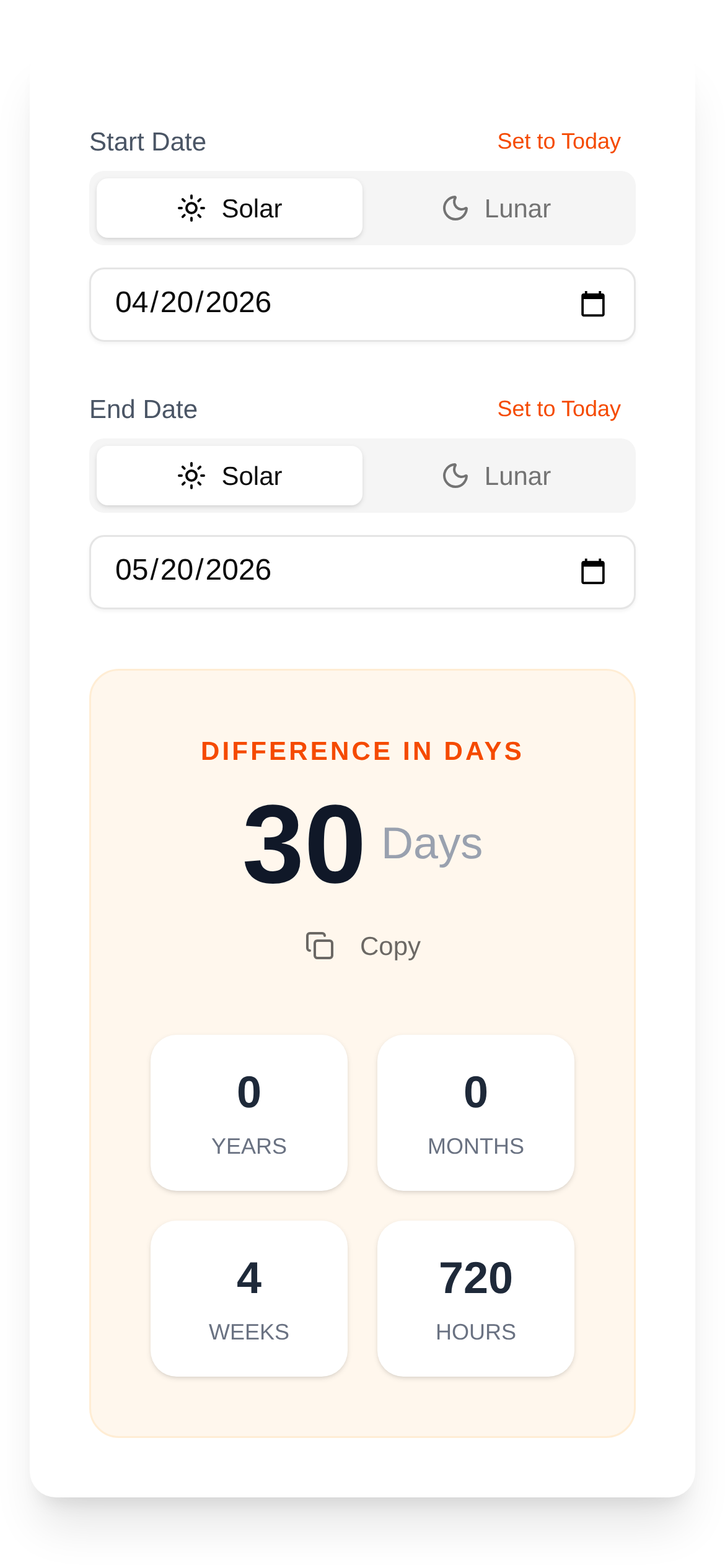Click the moon icon in End Date Lunar
This screenshot has height=1568, width=725.
[455, 476]
